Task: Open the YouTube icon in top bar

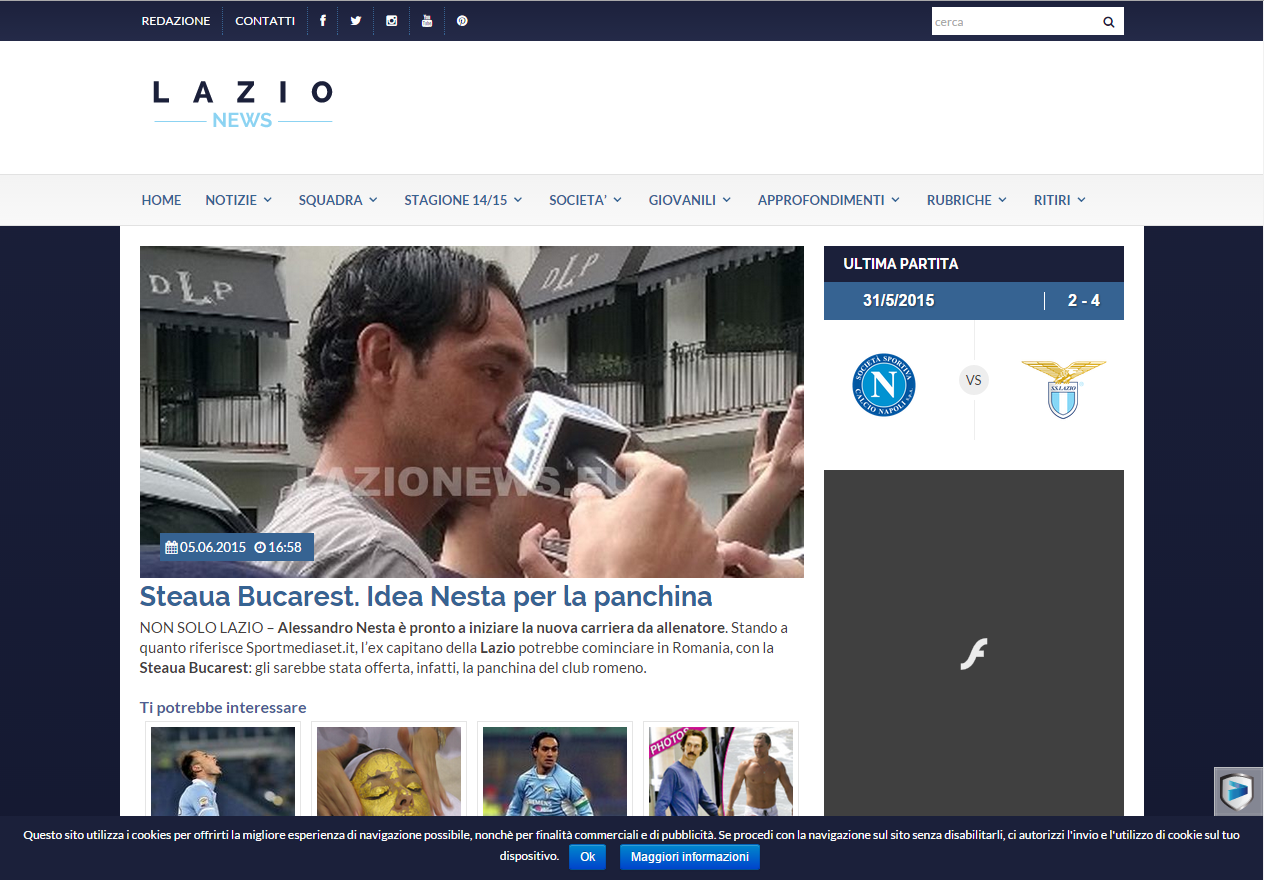Action: pos(427,20)
